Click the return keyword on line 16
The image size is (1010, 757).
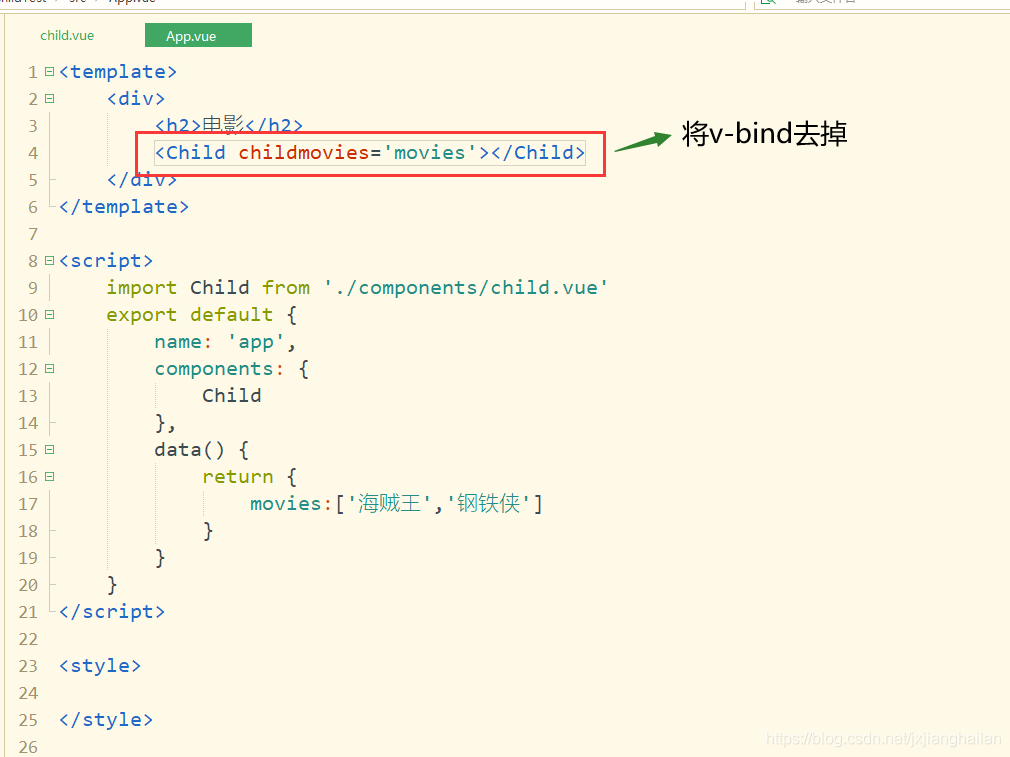pyautogui.click(x=238, y=477)
